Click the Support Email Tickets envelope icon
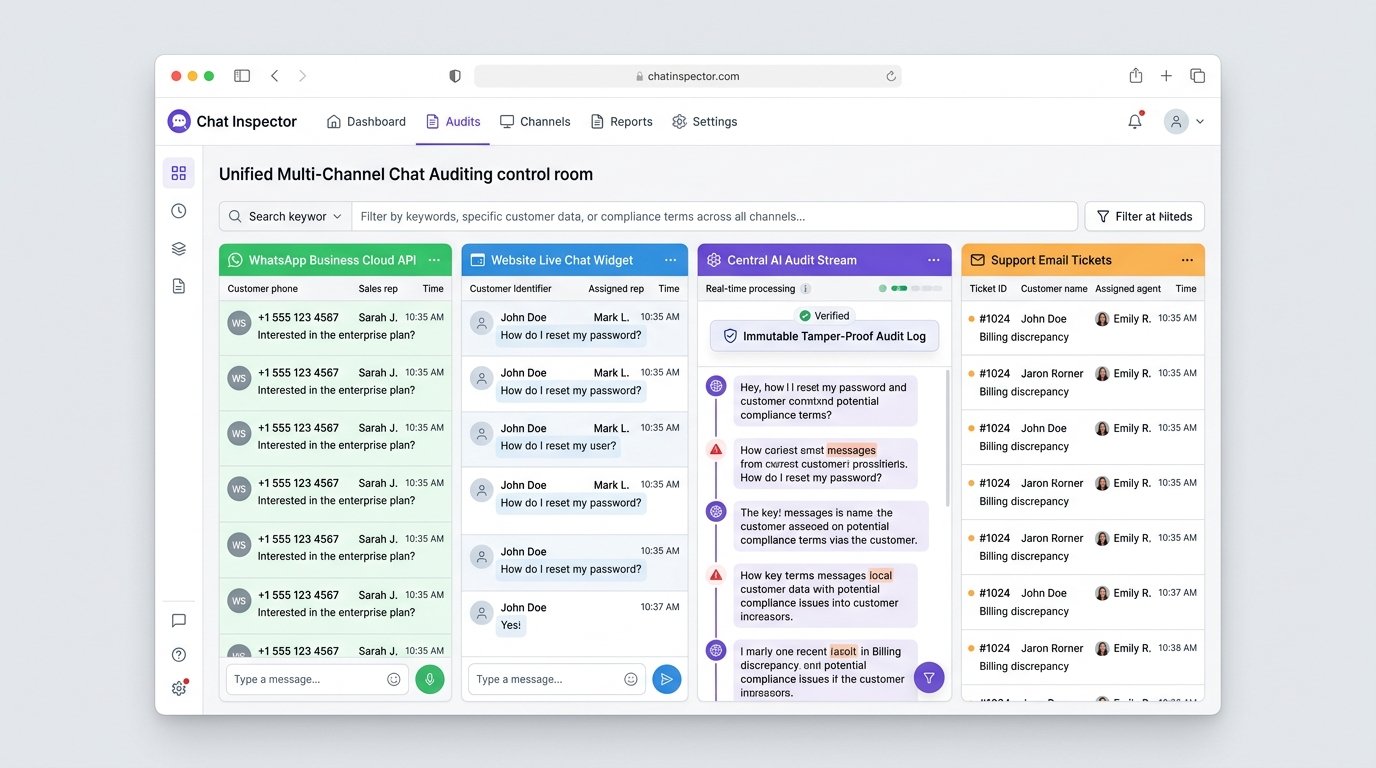 pos(978,260)
